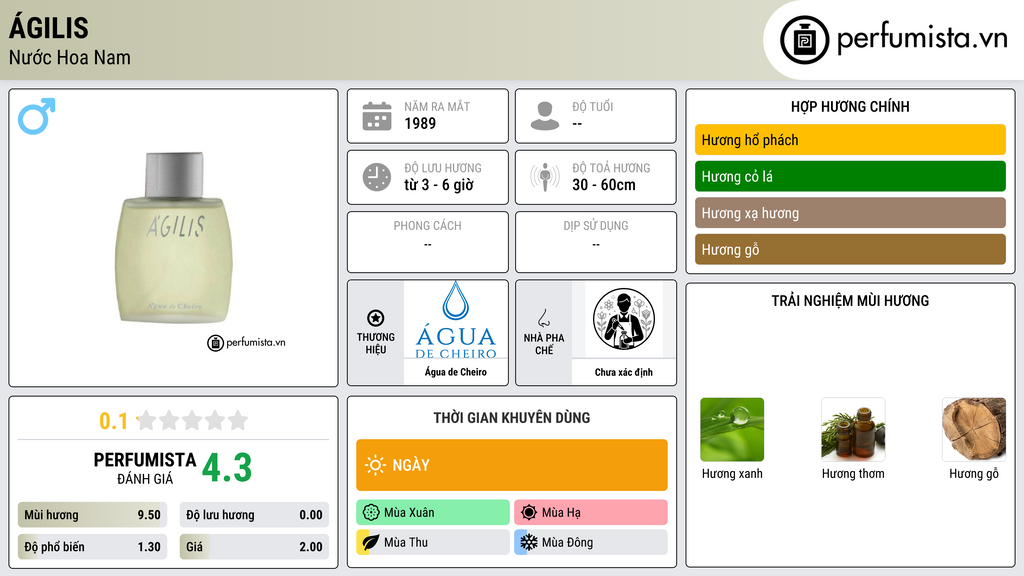Select the Hương gỗ wood log thumbnail
The image size is (1024, 576).
tap(974, 430)
